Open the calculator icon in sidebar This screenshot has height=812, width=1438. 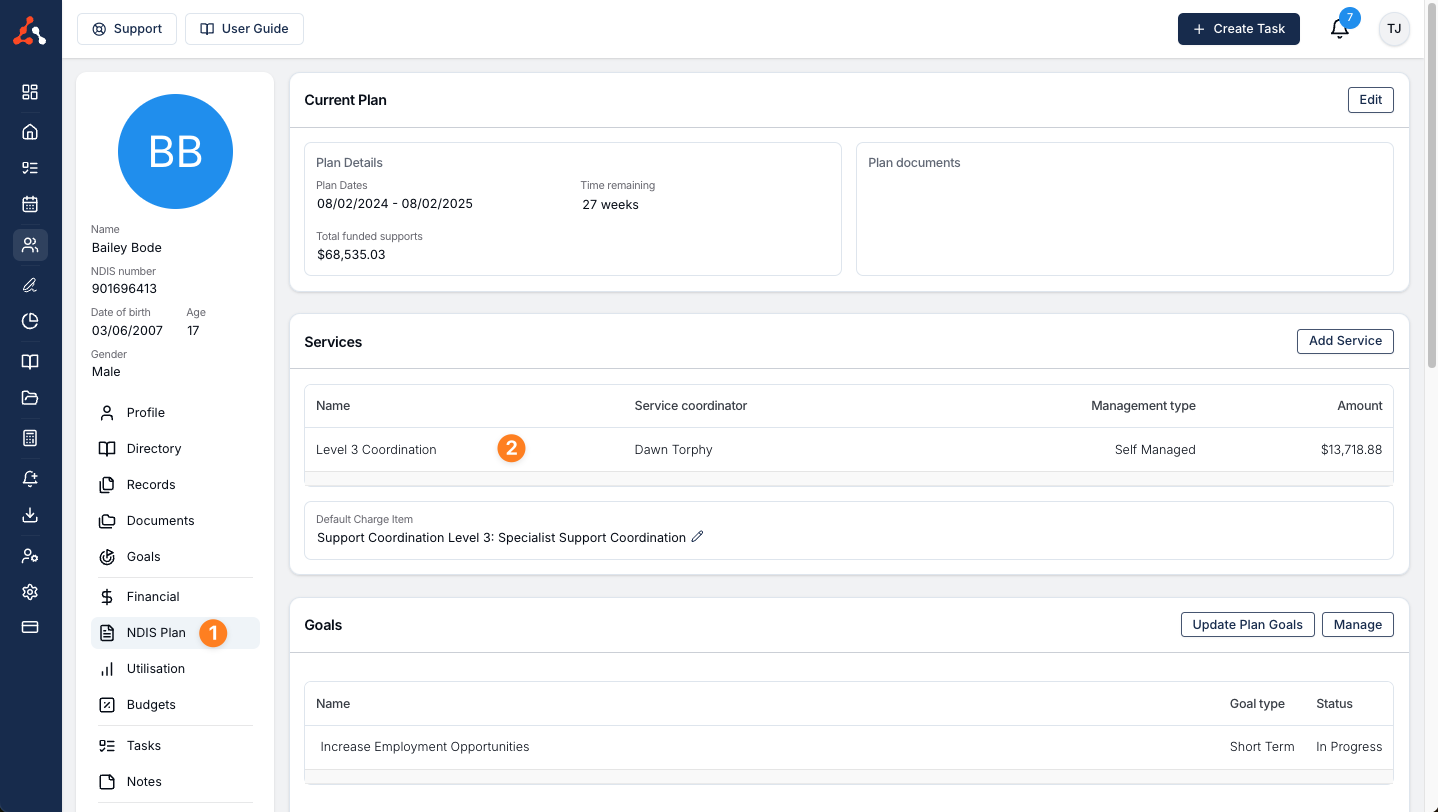pyautogui.click(x=30, y=438)
